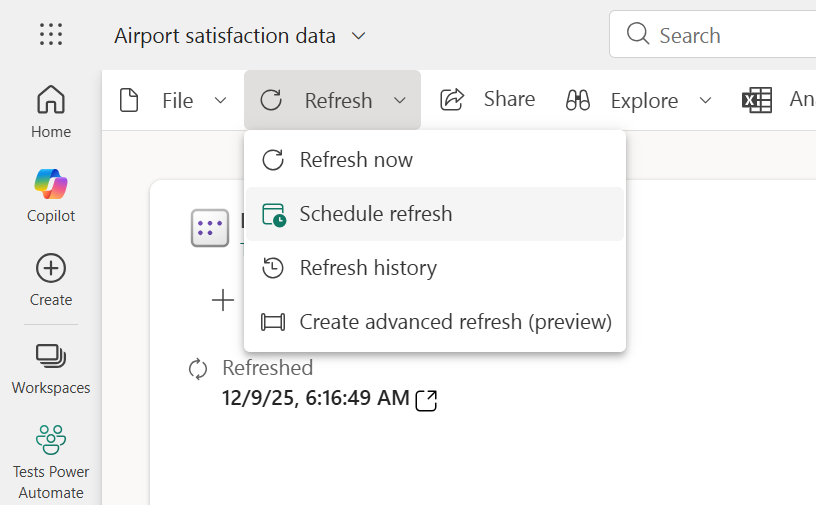Expand the Explore dropdown chevron
The image size is (816, 505).
(705, 100)
